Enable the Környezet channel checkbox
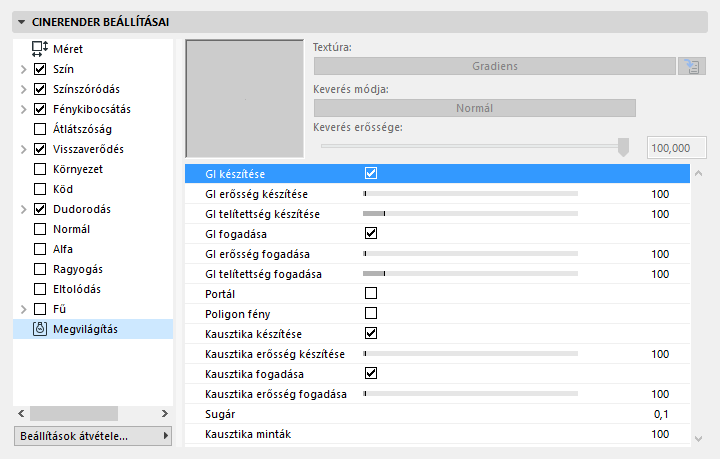This screenshot has width=720, height=459. pyautogui.click(x=40, y=169)
